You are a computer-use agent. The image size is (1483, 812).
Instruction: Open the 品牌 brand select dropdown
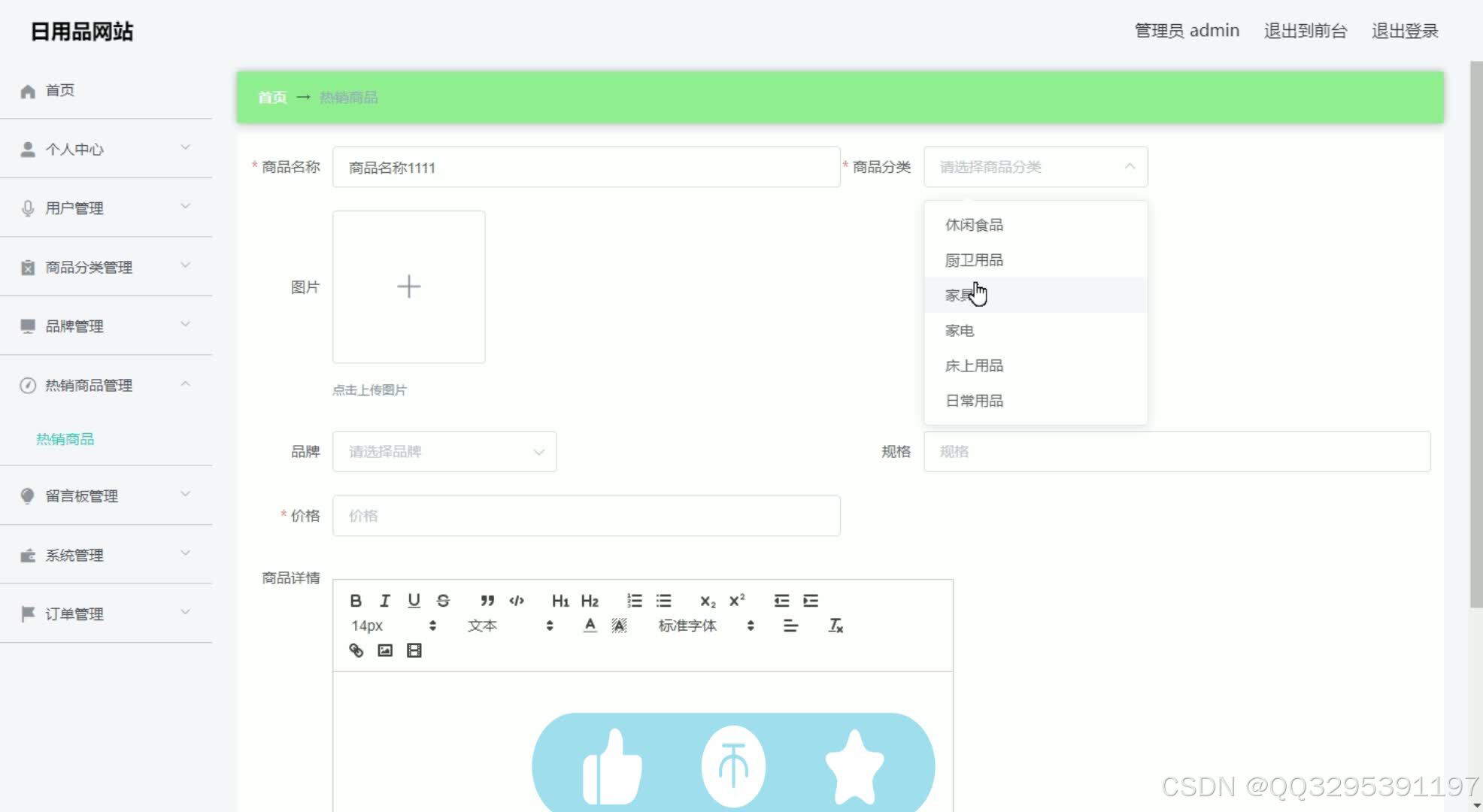click(x=444, y=452)
